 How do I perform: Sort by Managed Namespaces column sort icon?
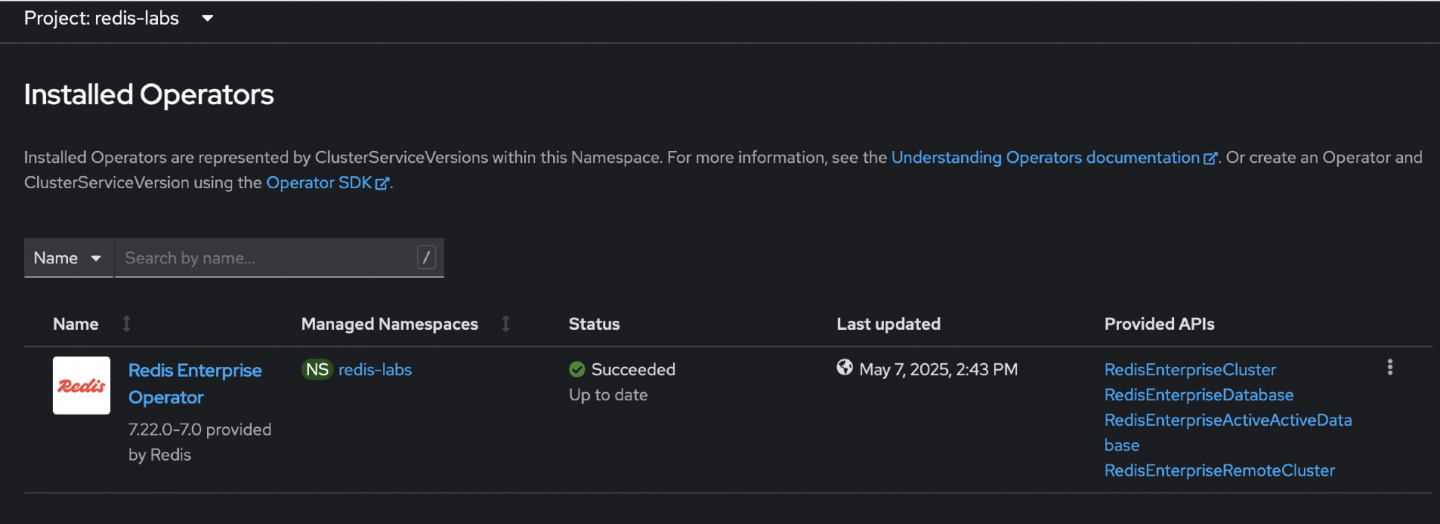pos(506,324)
